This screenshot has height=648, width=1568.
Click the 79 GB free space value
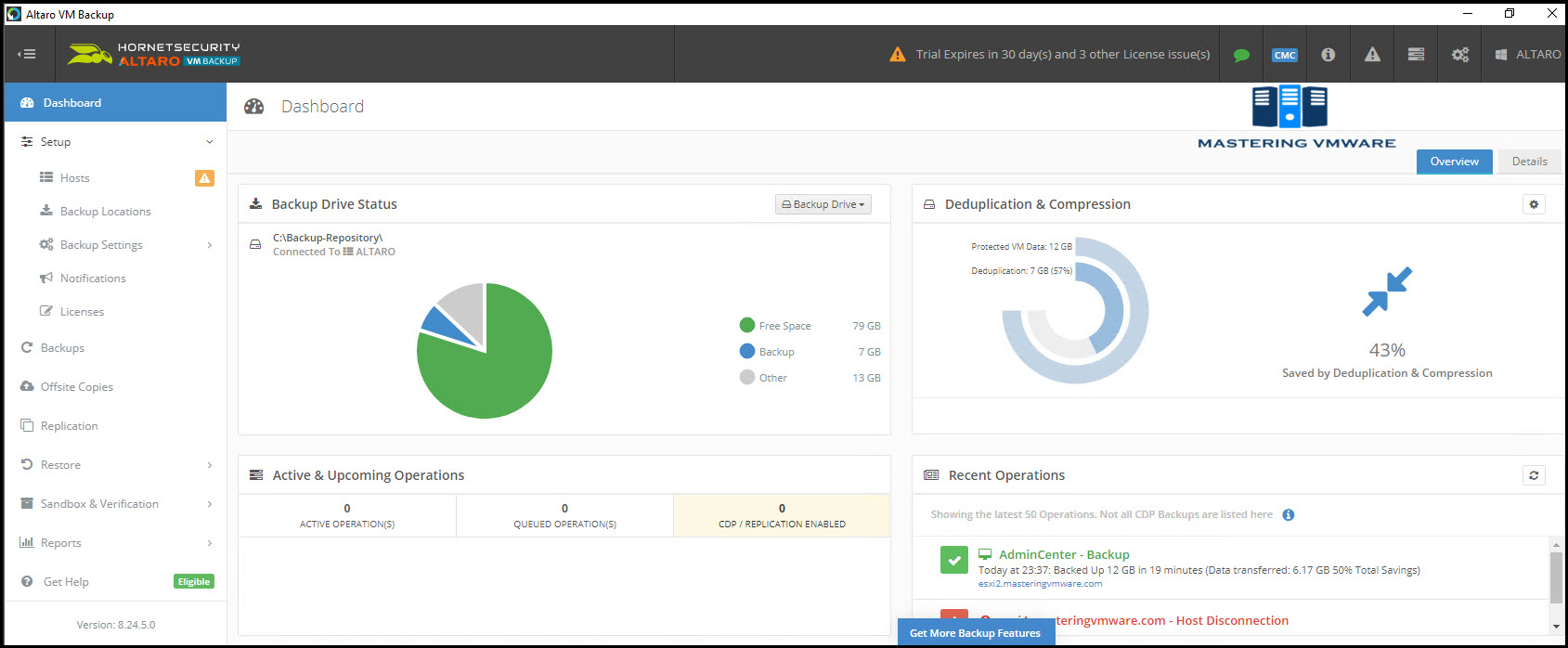(x=866, y=326)
